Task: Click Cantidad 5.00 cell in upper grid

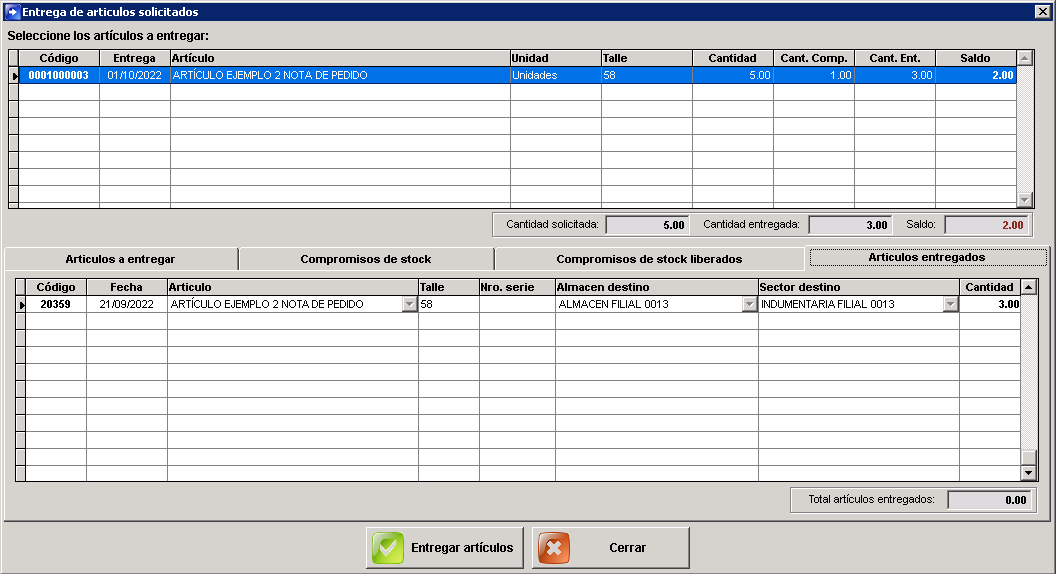Action: coord(733,75)
